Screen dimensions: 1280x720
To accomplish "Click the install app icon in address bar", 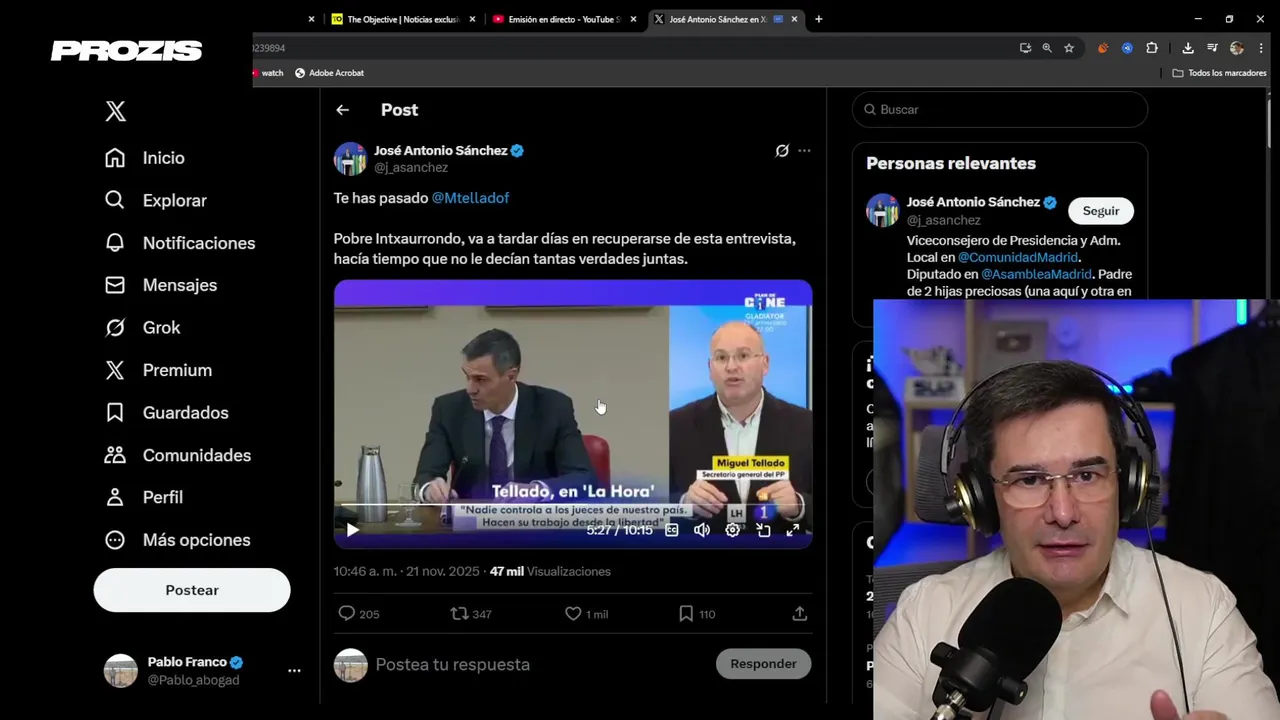I will (1025, 48).
